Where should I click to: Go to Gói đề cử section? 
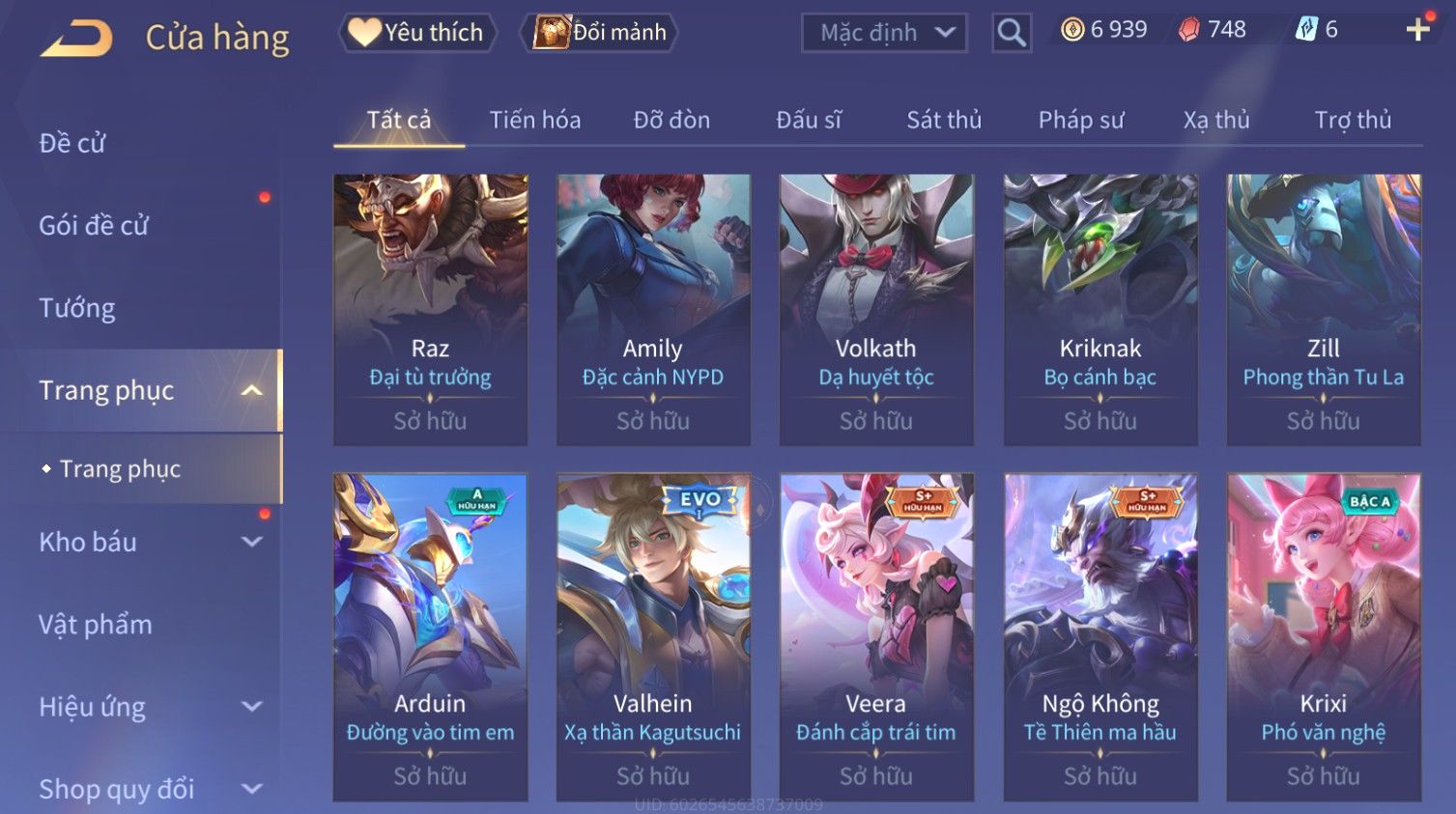click(94, 225)
